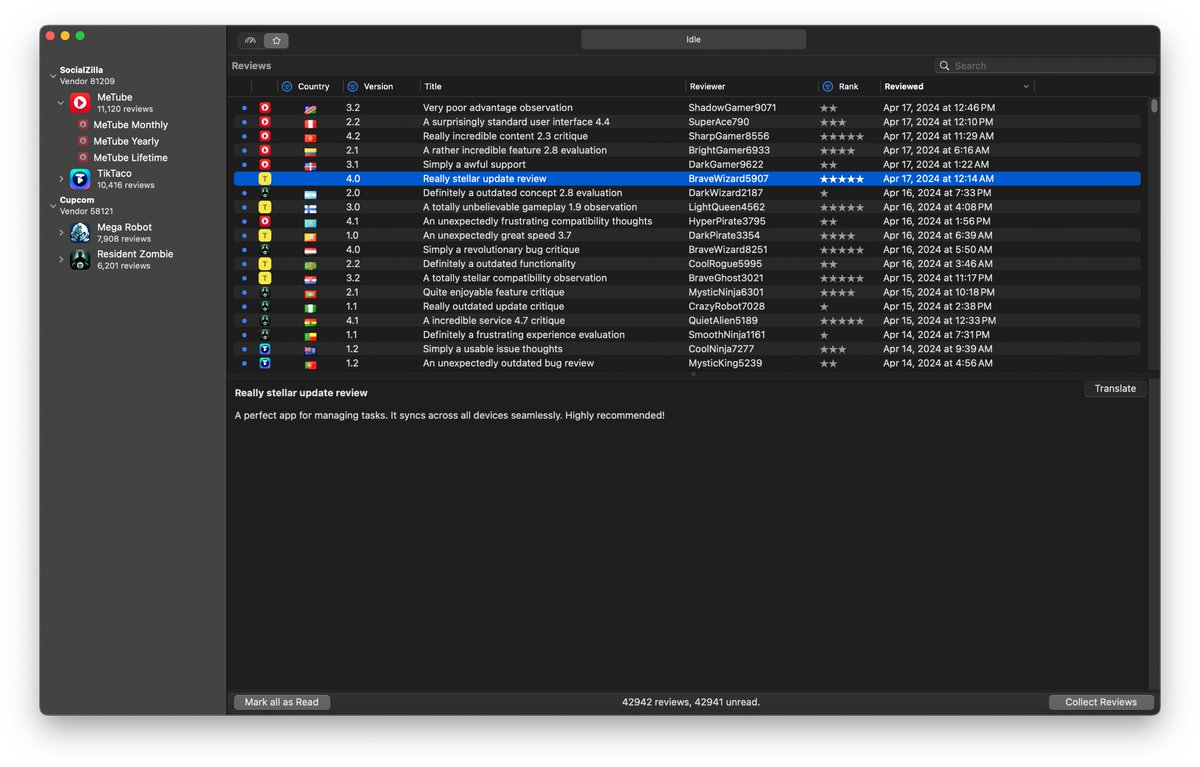Click the star rating in LightQueen4562's row
This screenshot has width=1200, height=767.
click(x=842, y=207)
